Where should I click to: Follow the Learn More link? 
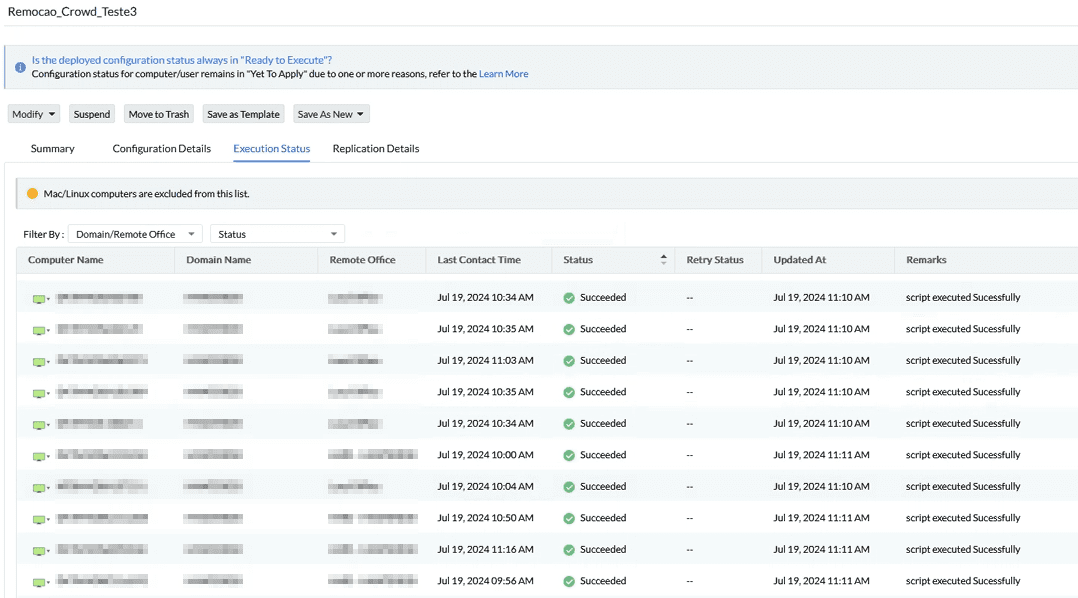(x=503, y=74)
